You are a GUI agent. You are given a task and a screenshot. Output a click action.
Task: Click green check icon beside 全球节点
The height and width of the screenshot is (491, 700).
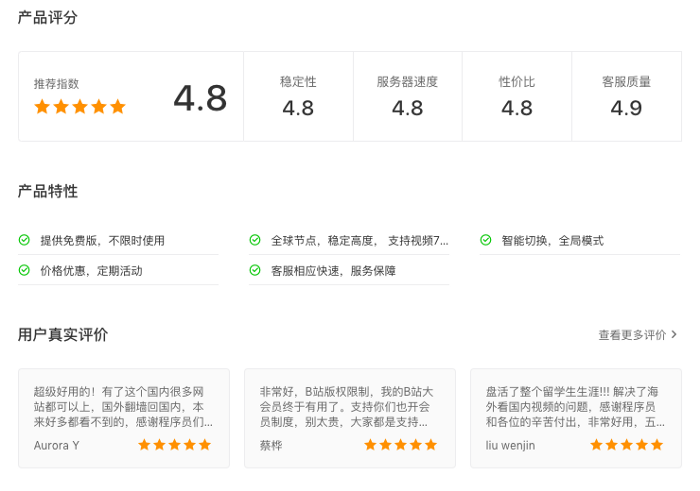(255, 240)
